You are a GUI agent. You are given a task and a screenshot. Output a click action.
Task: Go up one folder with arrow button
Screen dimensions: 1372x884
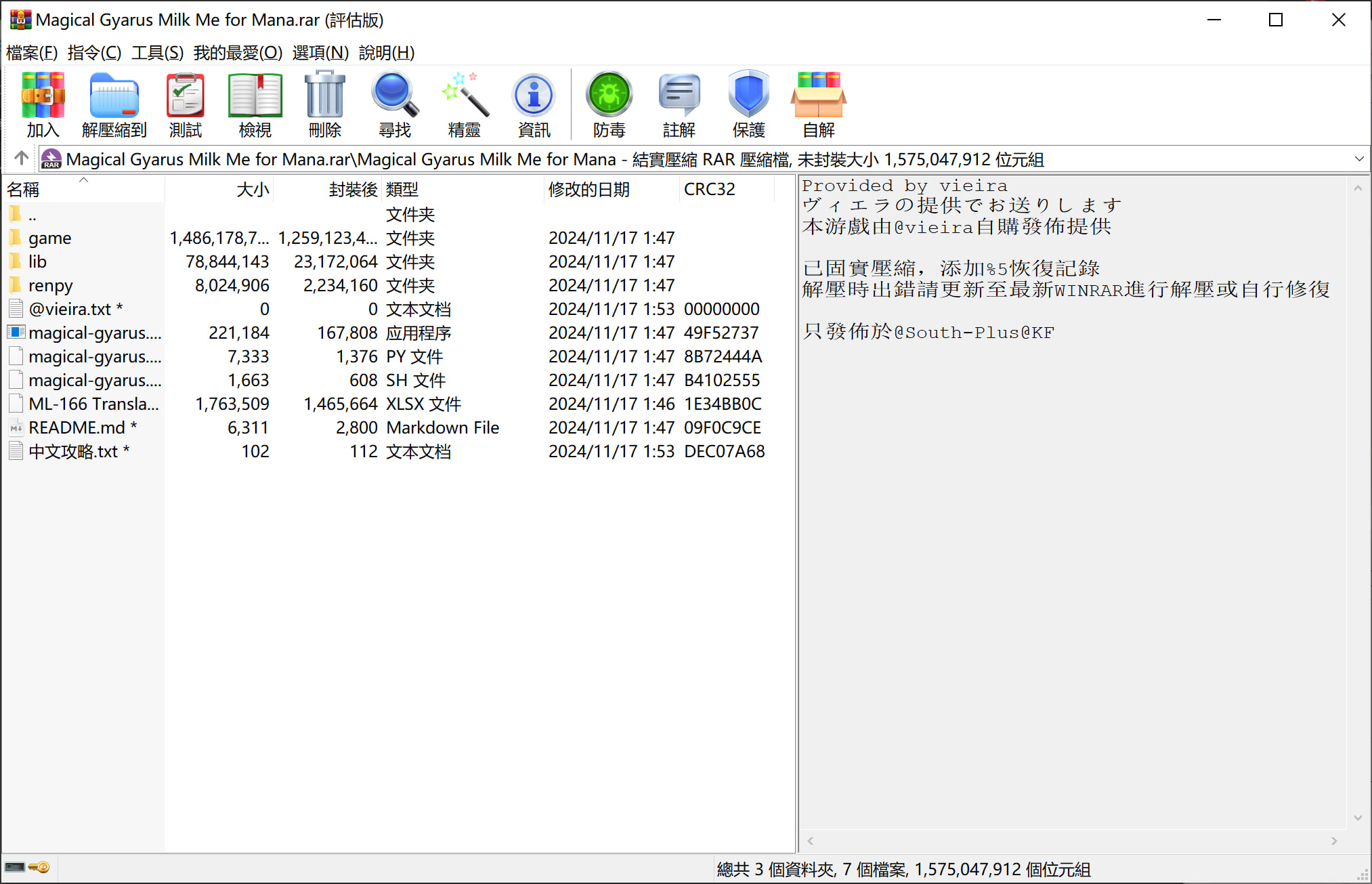pos(21,159)
